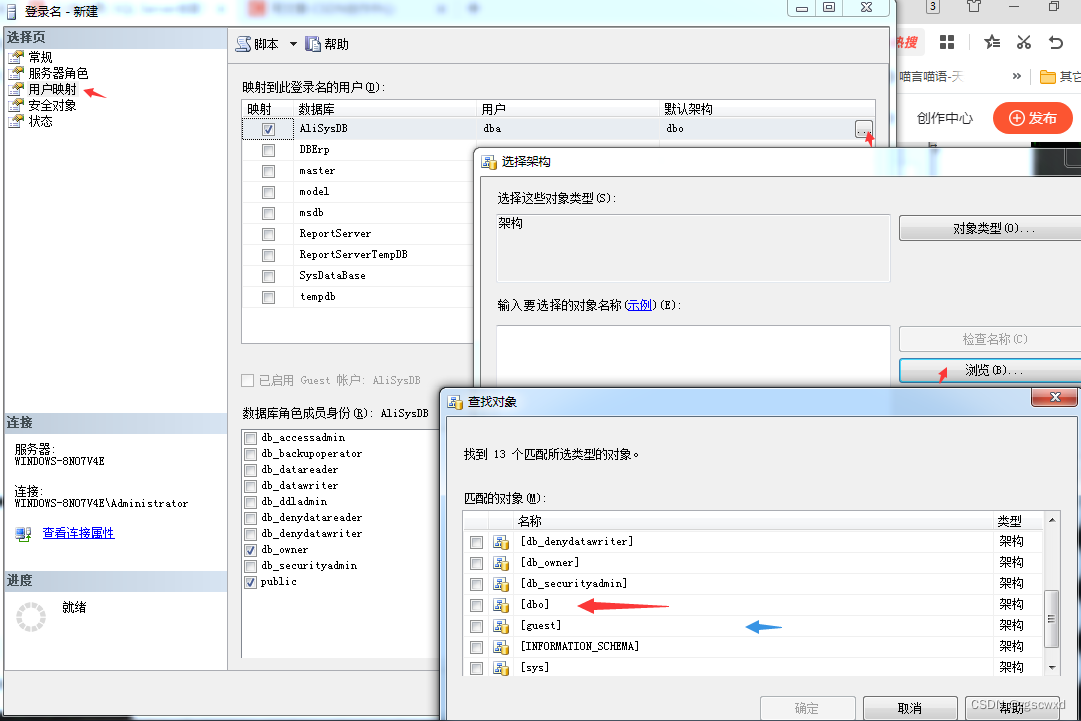
Task: Click the 发布 button in browser
Action: tap(1033, 118)
